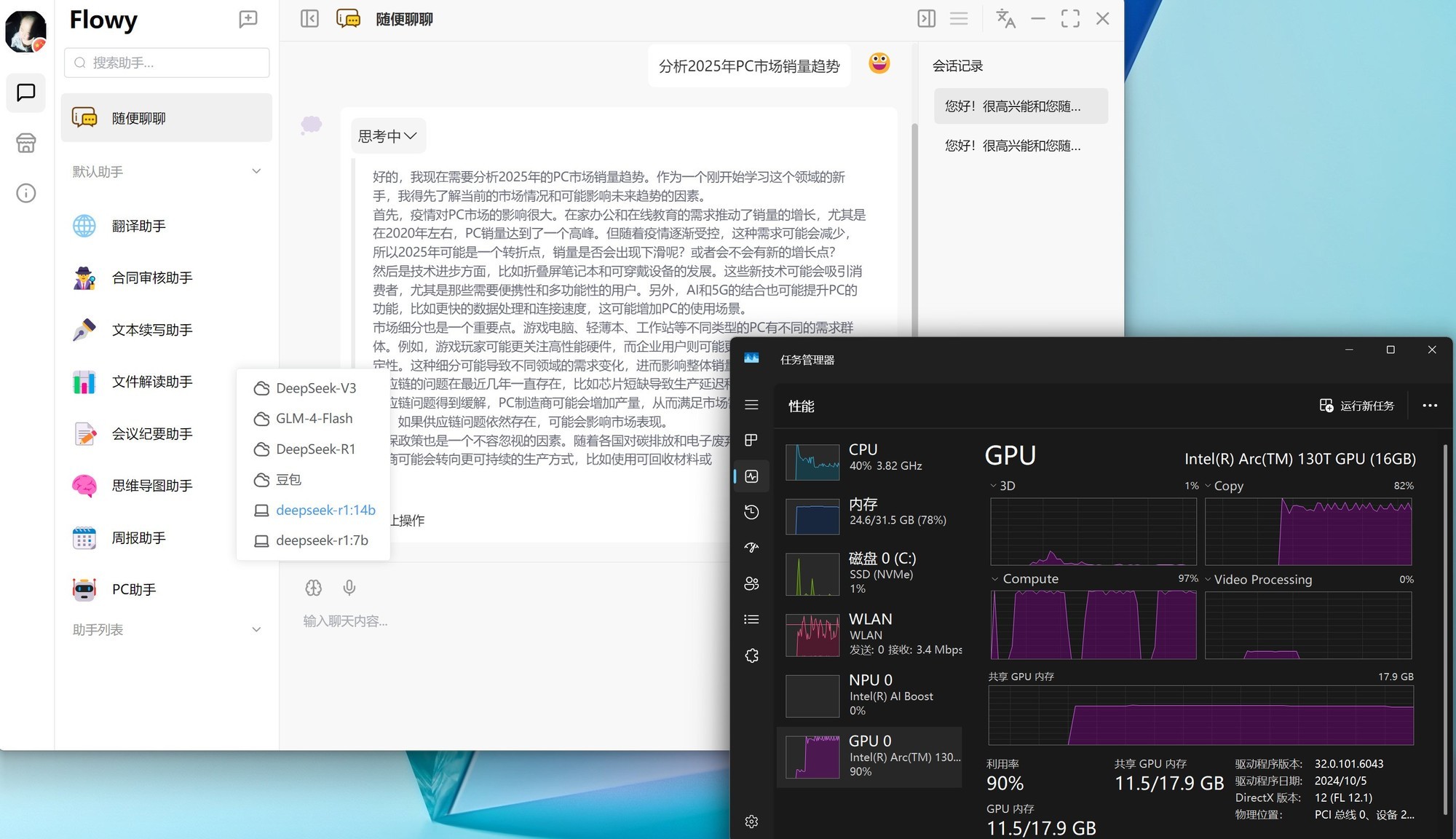
Task: Open app history view in Task Manager
Action: tap(751, 512)
